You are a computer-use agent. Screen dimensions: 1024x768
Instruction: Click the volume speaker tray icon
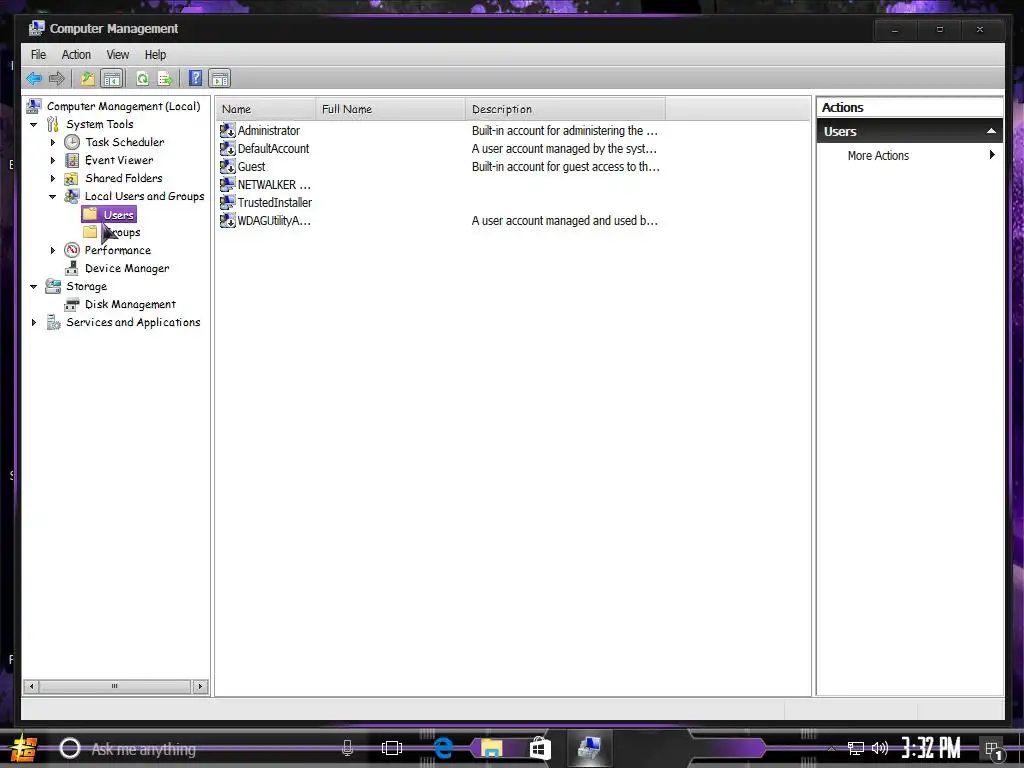click(x=880, y=748)
